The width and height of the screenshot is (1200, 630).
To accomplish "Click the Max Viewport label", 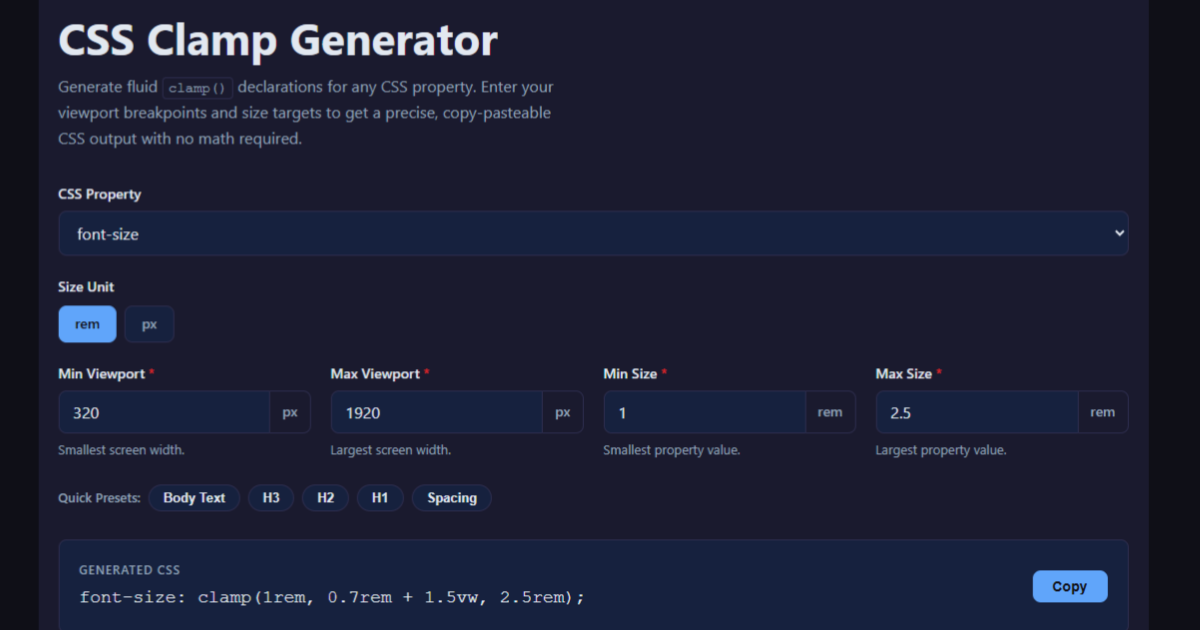I will click(x=375, y=374).
